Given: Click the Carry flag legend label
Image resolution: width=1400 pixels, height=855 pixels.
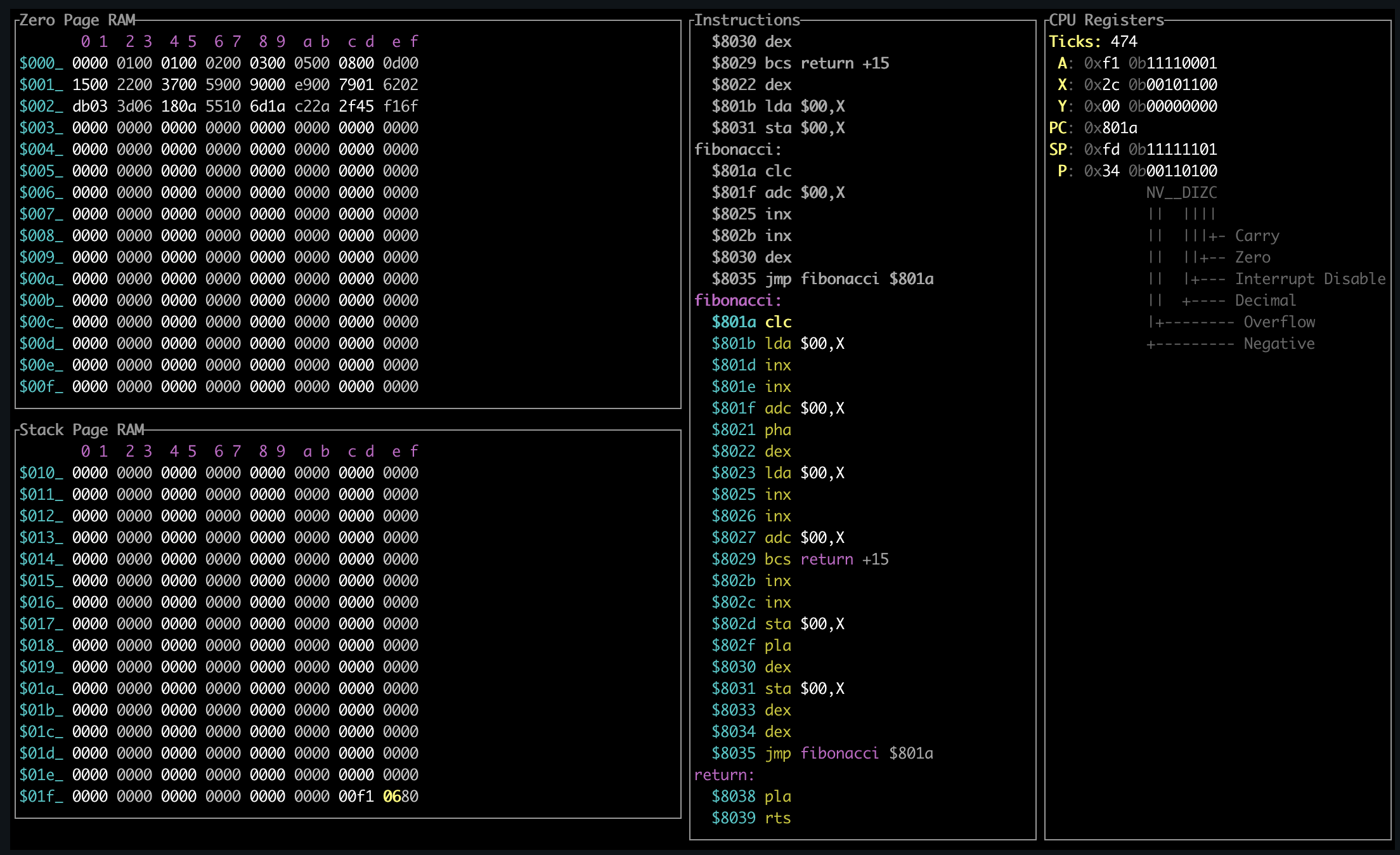Looking at the screenshot, I should pos(1257,236).
